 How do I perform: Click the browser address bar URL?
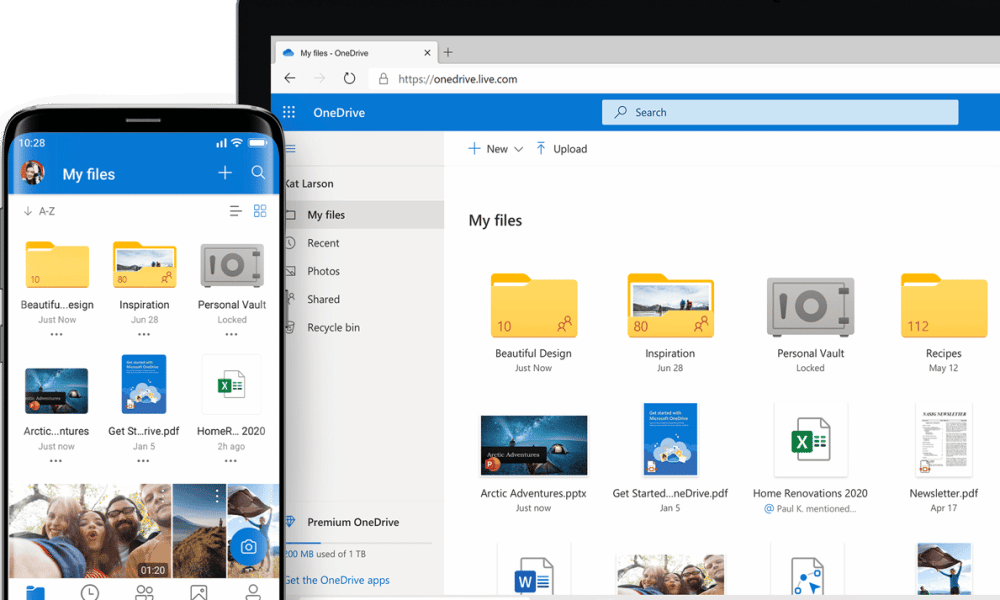click(x=458, y=79)
